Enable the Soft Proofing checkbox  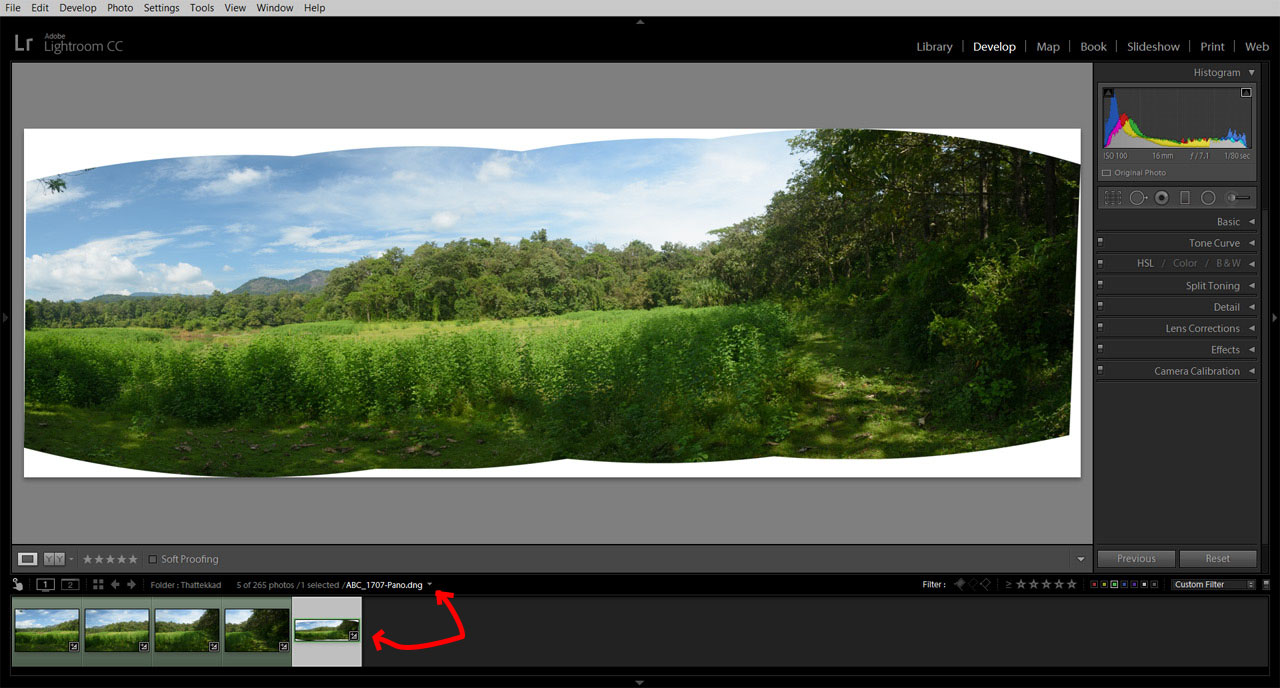(153, 559)
